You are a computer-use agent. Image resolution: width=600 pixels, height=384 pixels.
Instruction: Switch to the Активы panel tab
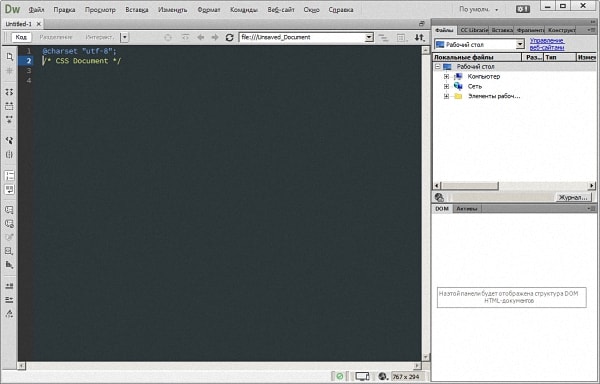tap(467, 209)
